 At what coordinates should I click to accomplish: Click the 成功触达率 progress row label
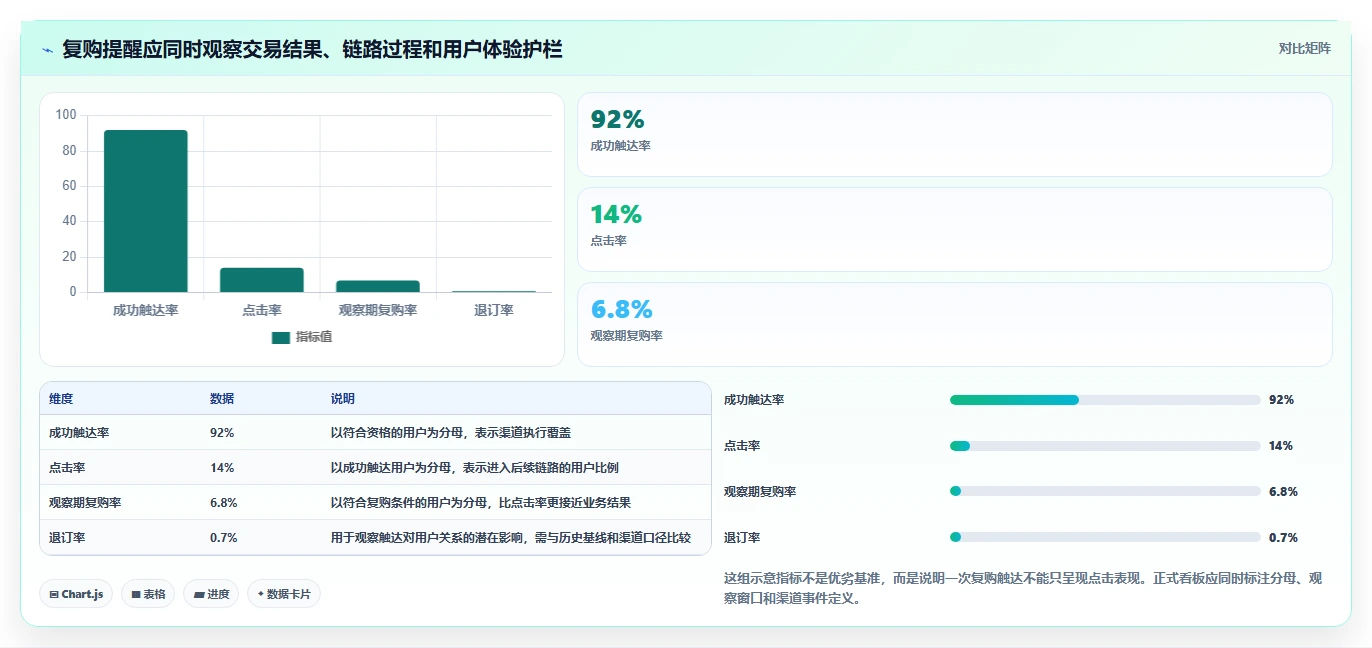[754, 400]
